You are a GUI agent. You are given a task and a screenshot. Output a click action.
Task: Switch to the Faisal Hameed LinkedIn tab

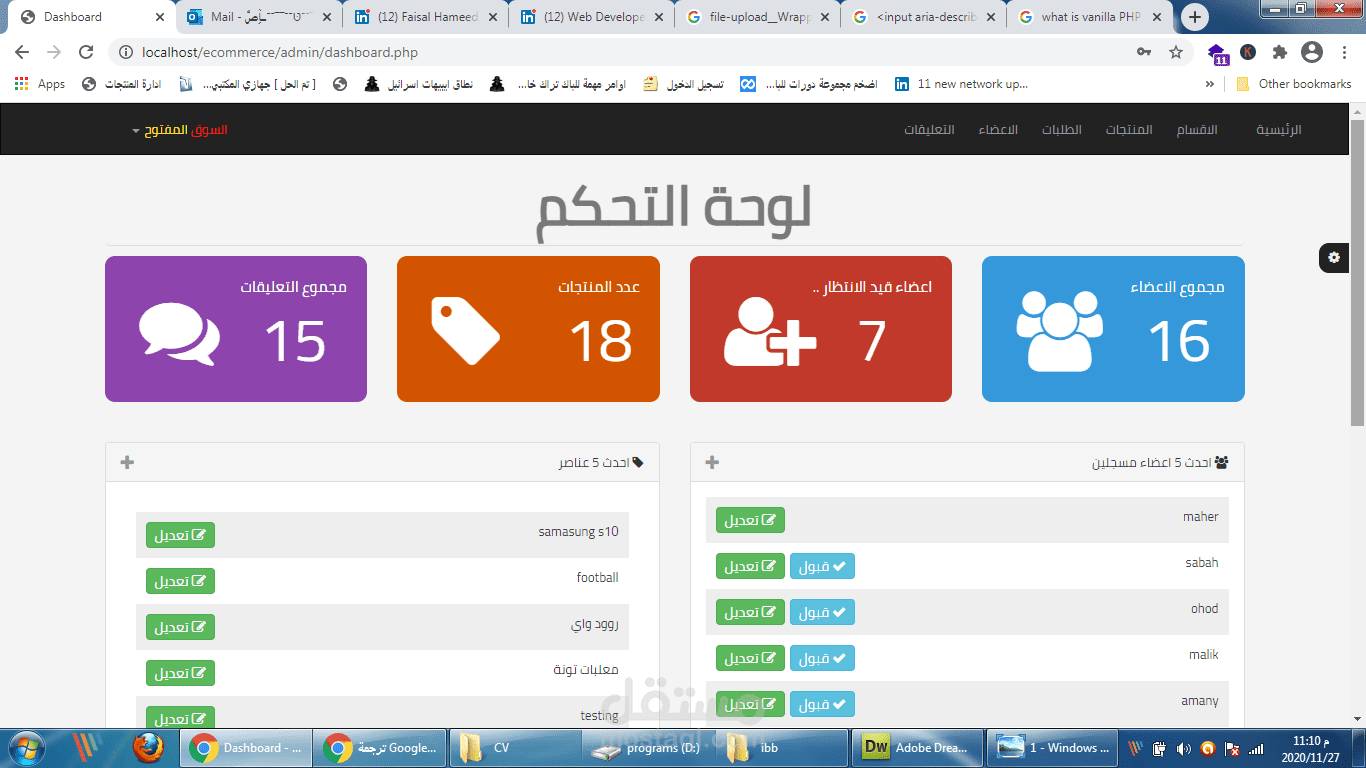click(424, 17)
